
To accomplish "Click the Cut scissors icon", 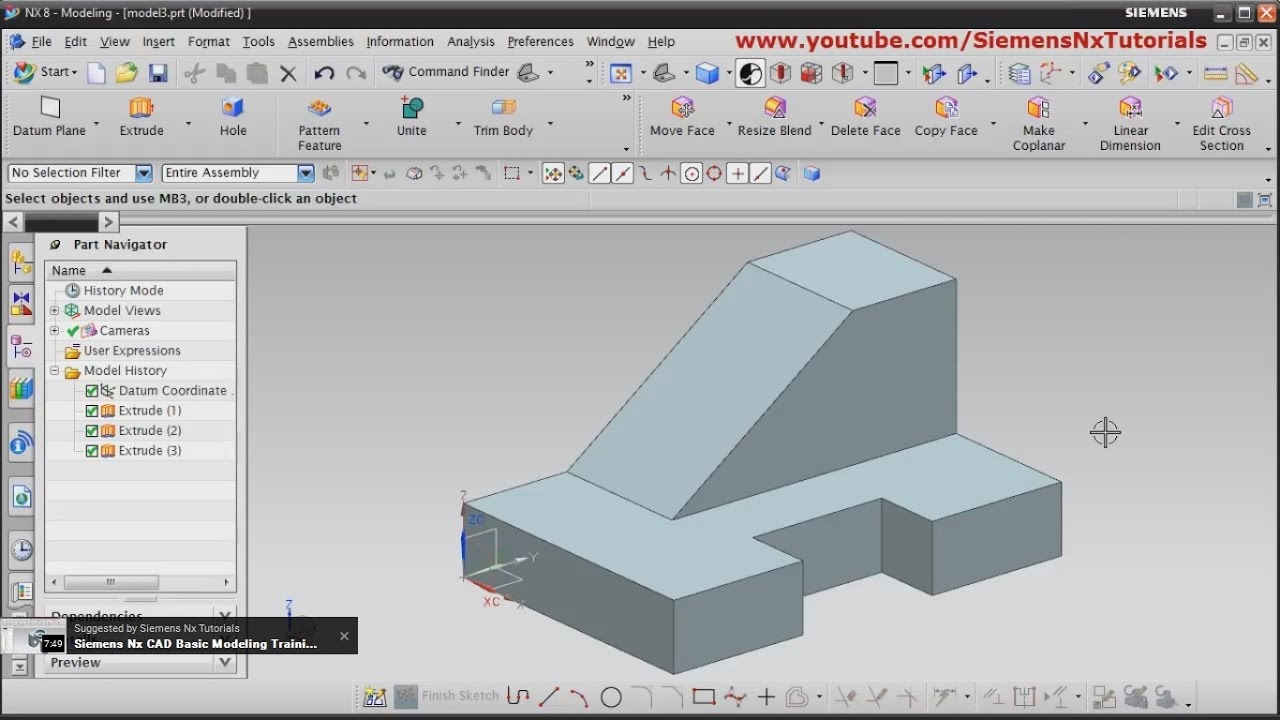I will click(195, 73).
